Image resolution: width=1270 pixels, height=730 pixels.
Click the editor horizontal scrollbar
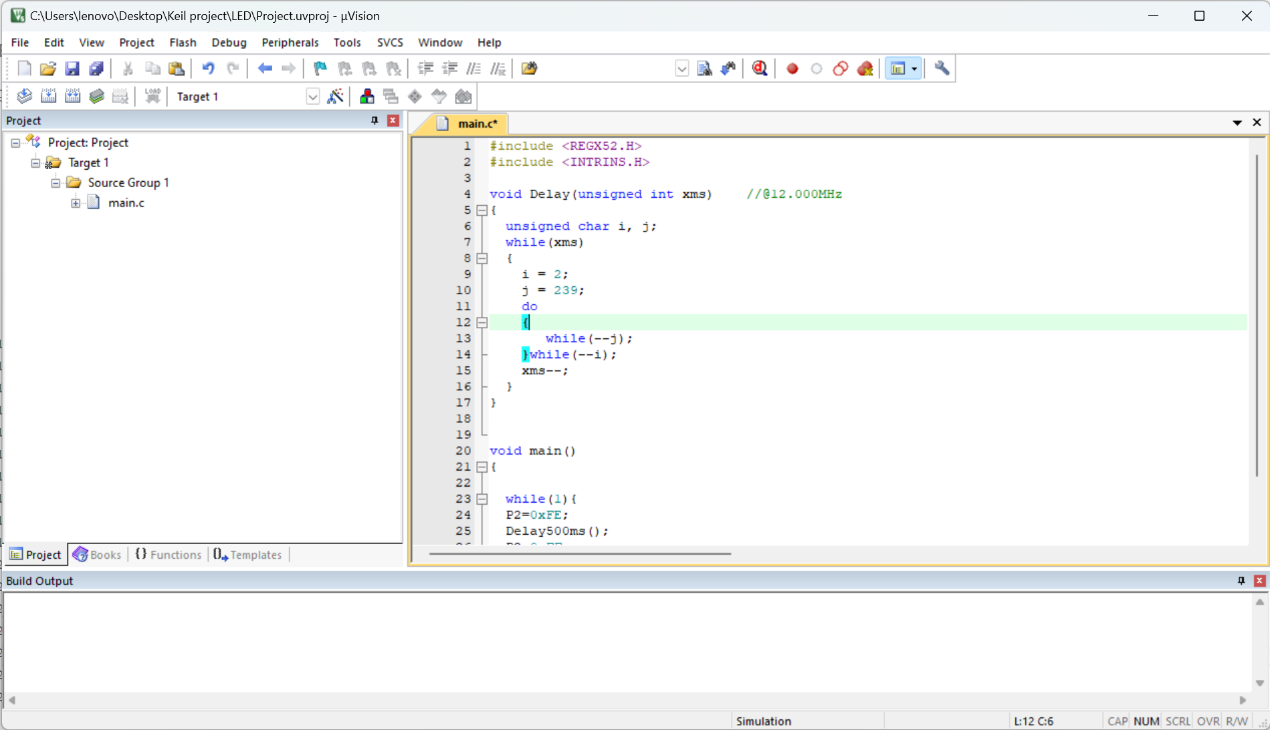(x=580, y=553)
